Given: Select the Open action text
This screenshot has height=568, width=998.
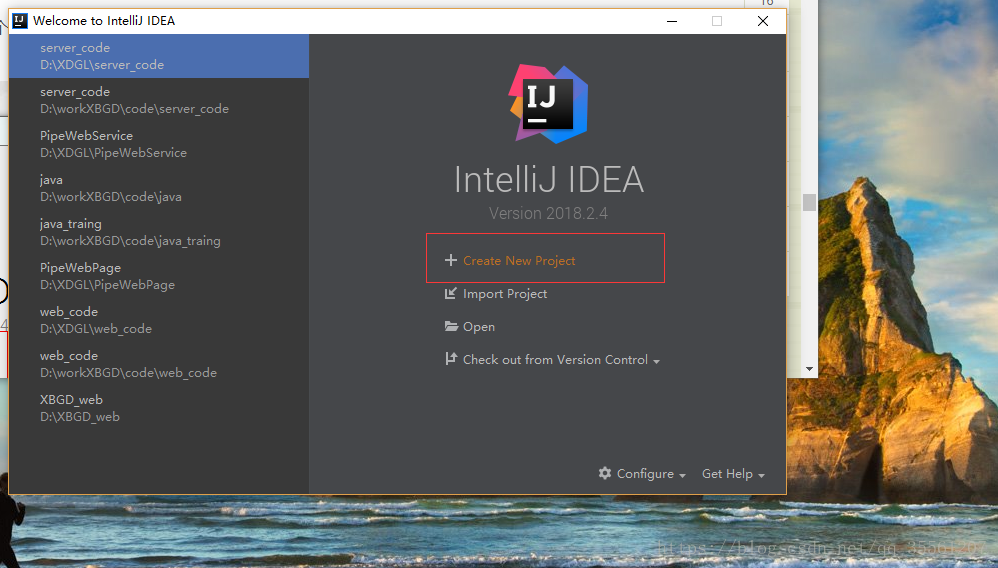Looking at the screenshot, I should 479,327.
